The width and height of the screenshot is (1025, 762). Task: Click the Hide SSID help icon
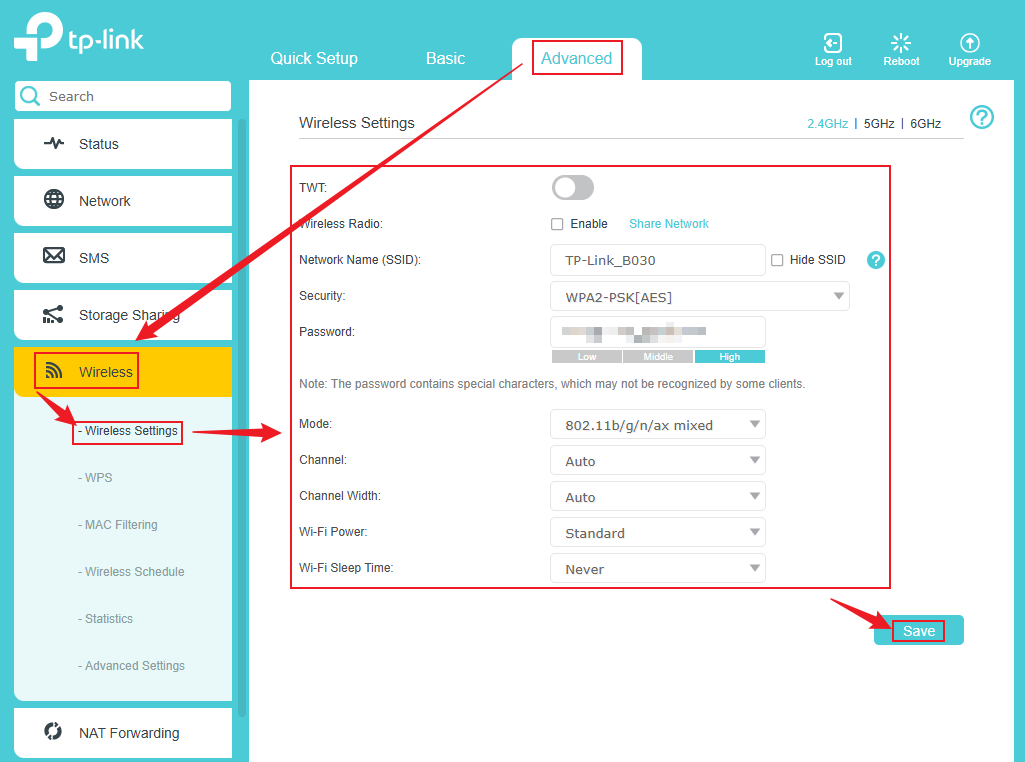876,260
